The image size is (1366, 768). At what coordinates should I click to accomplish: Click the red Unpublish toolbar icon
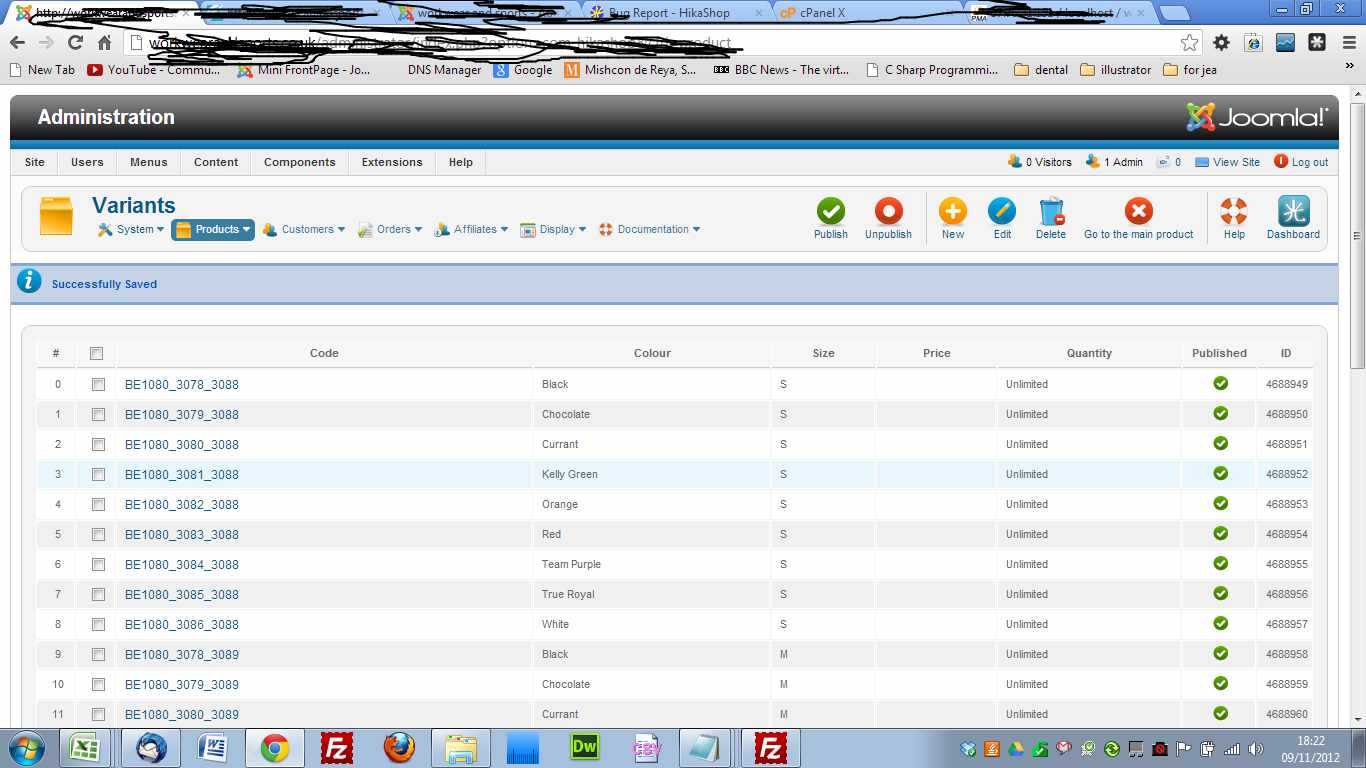(x=888, y=212)
